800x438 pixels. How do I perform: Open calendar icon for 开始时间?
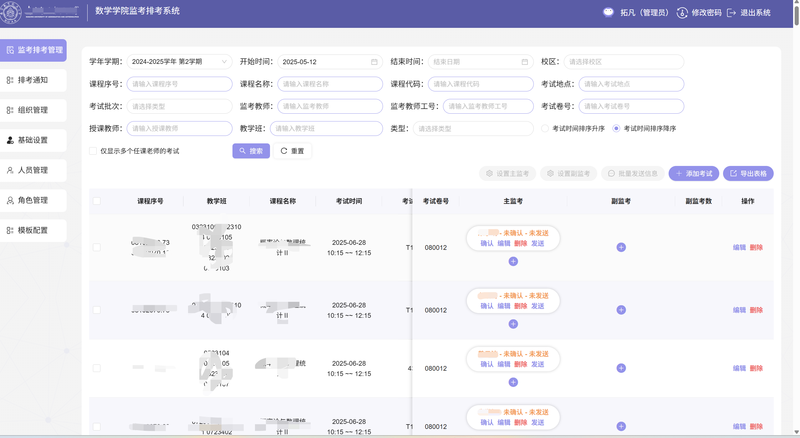point(374,62)
